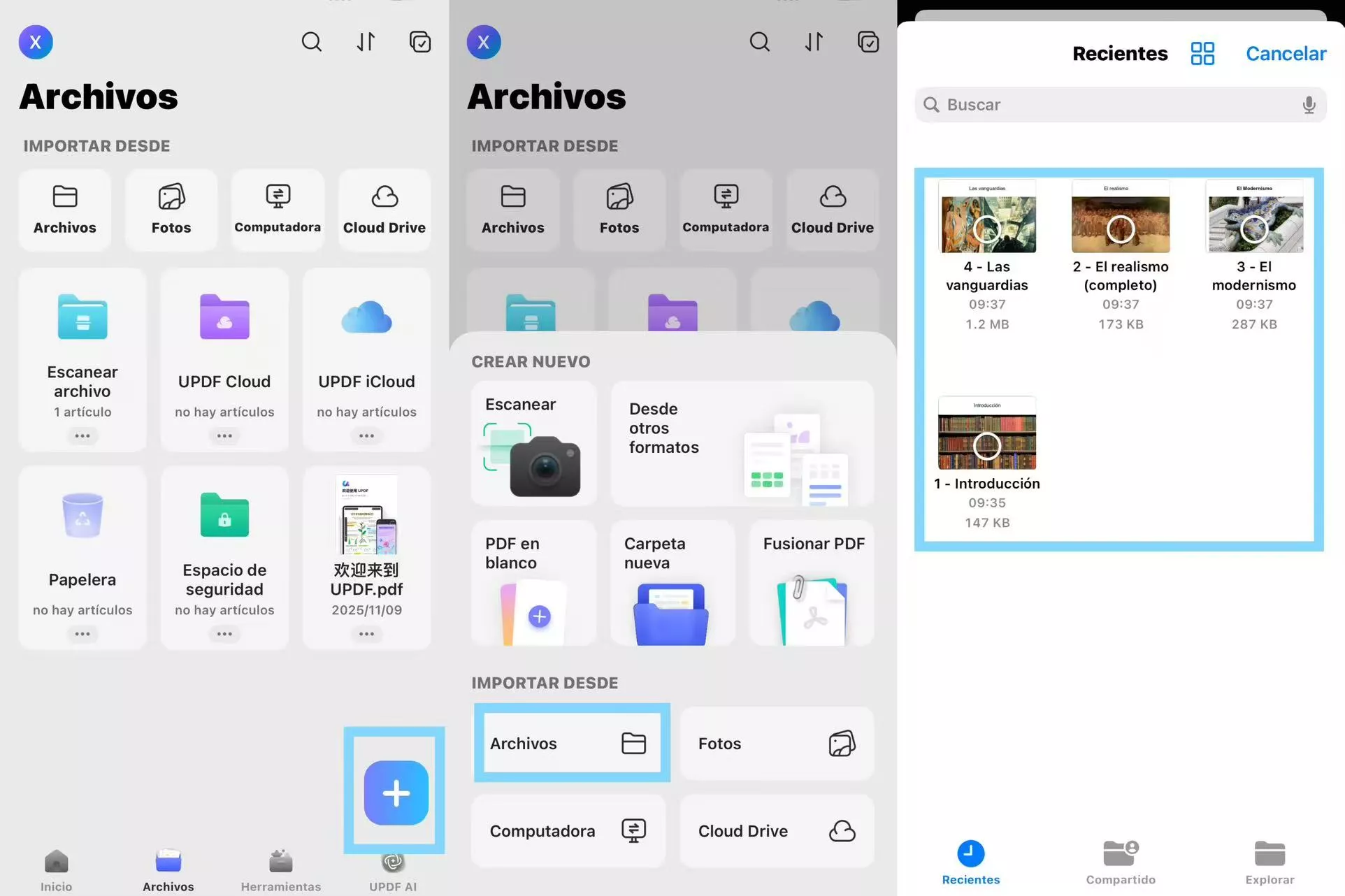
Task: Choose Archivos under Importar Desde sheet
Action: point(571,743)
